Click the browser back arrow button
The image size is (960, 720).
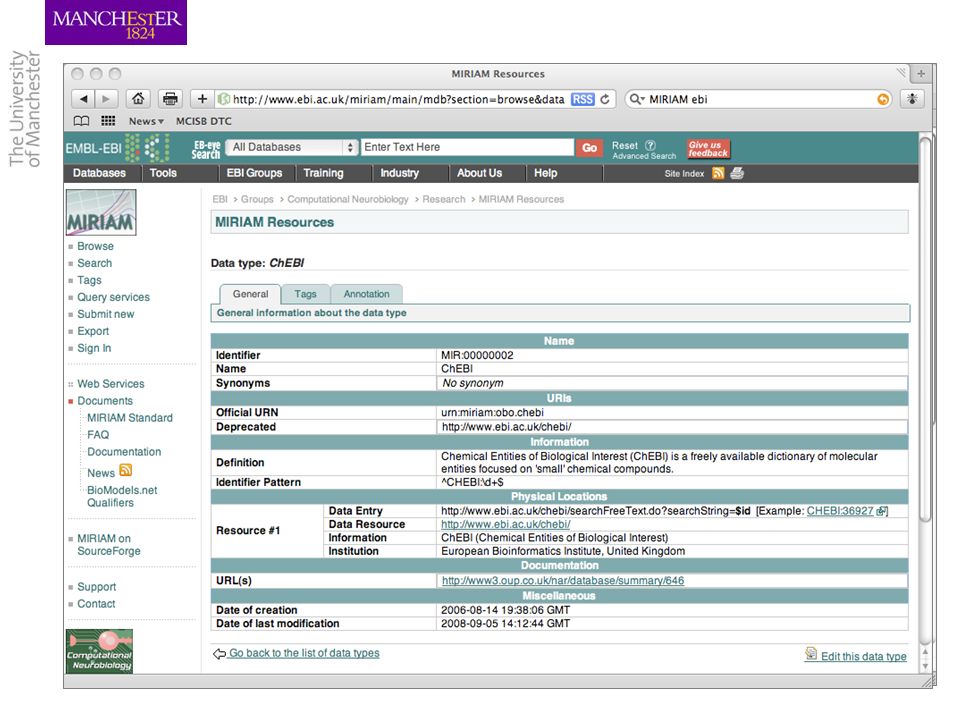(83, 99)
